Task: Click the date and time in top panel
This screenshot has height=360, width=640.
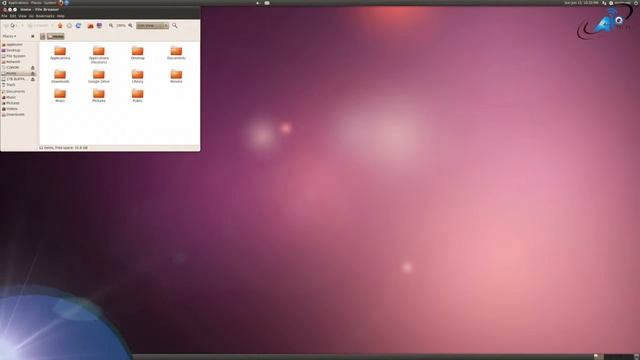Action: tap(581, 3)
